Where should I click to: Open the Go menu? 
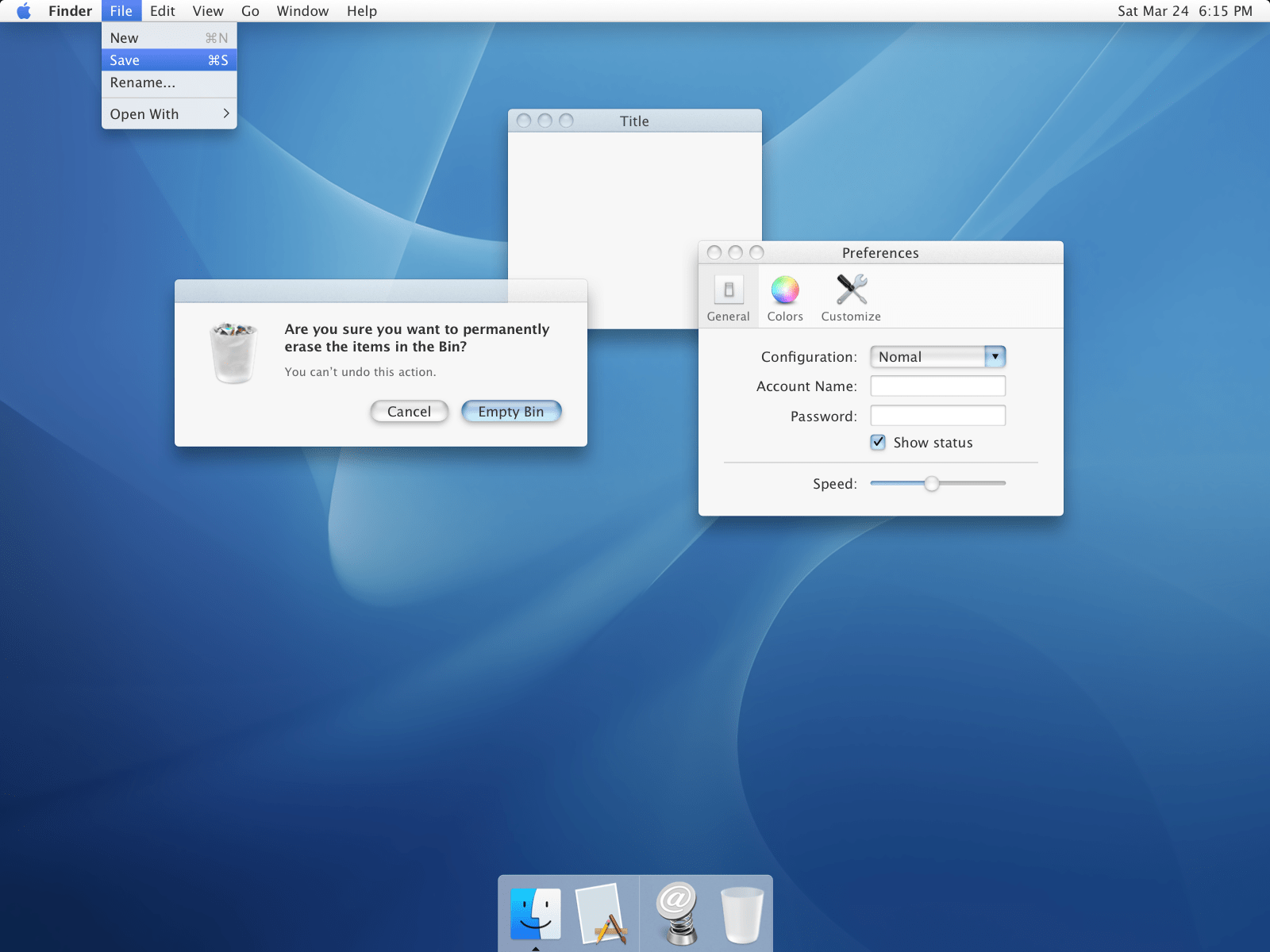pyautogui.click(x=250, y=11)
